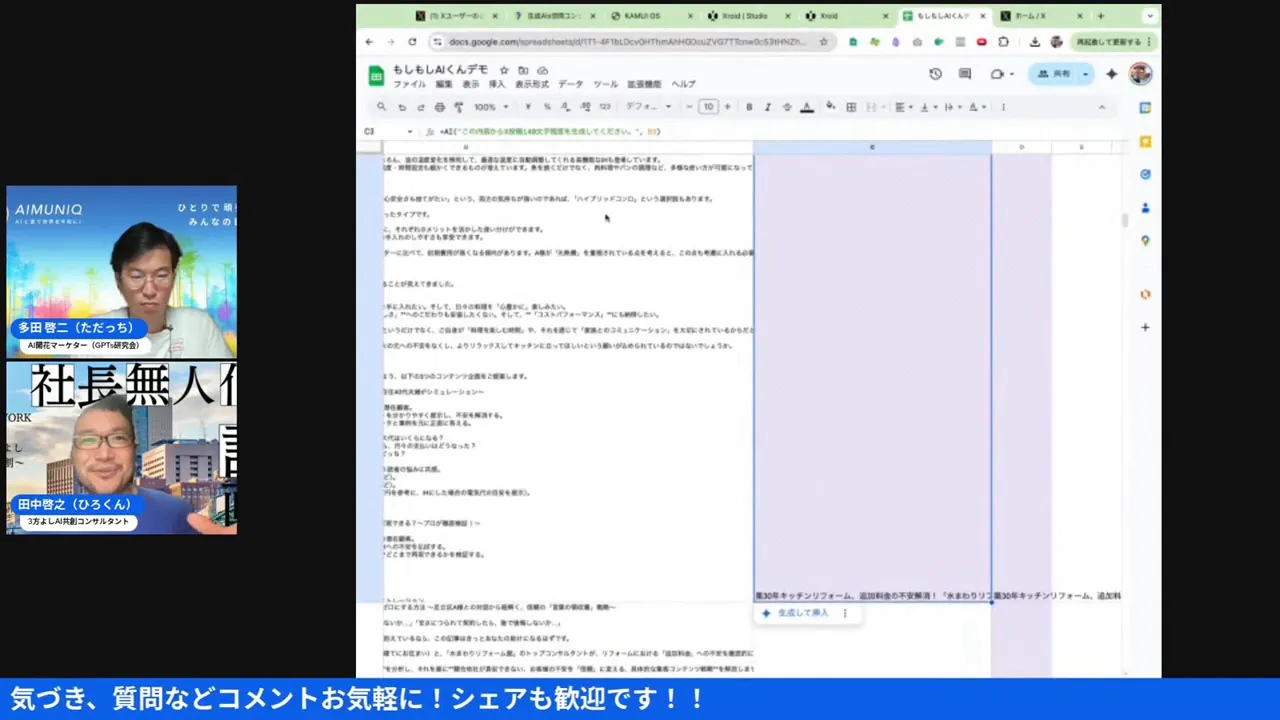The height and width of the screenshot is (720, 1280).
Task: Switch to the Xroid | Studio tab
Action: point(745,16)
